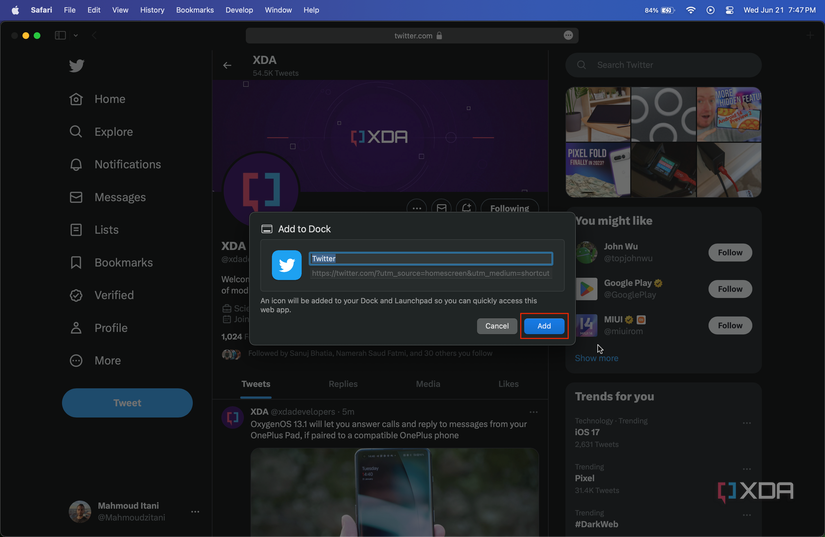825x537 pixels.
Task: Open the Safari sidebar toggle icon
Action: point(61,35)
